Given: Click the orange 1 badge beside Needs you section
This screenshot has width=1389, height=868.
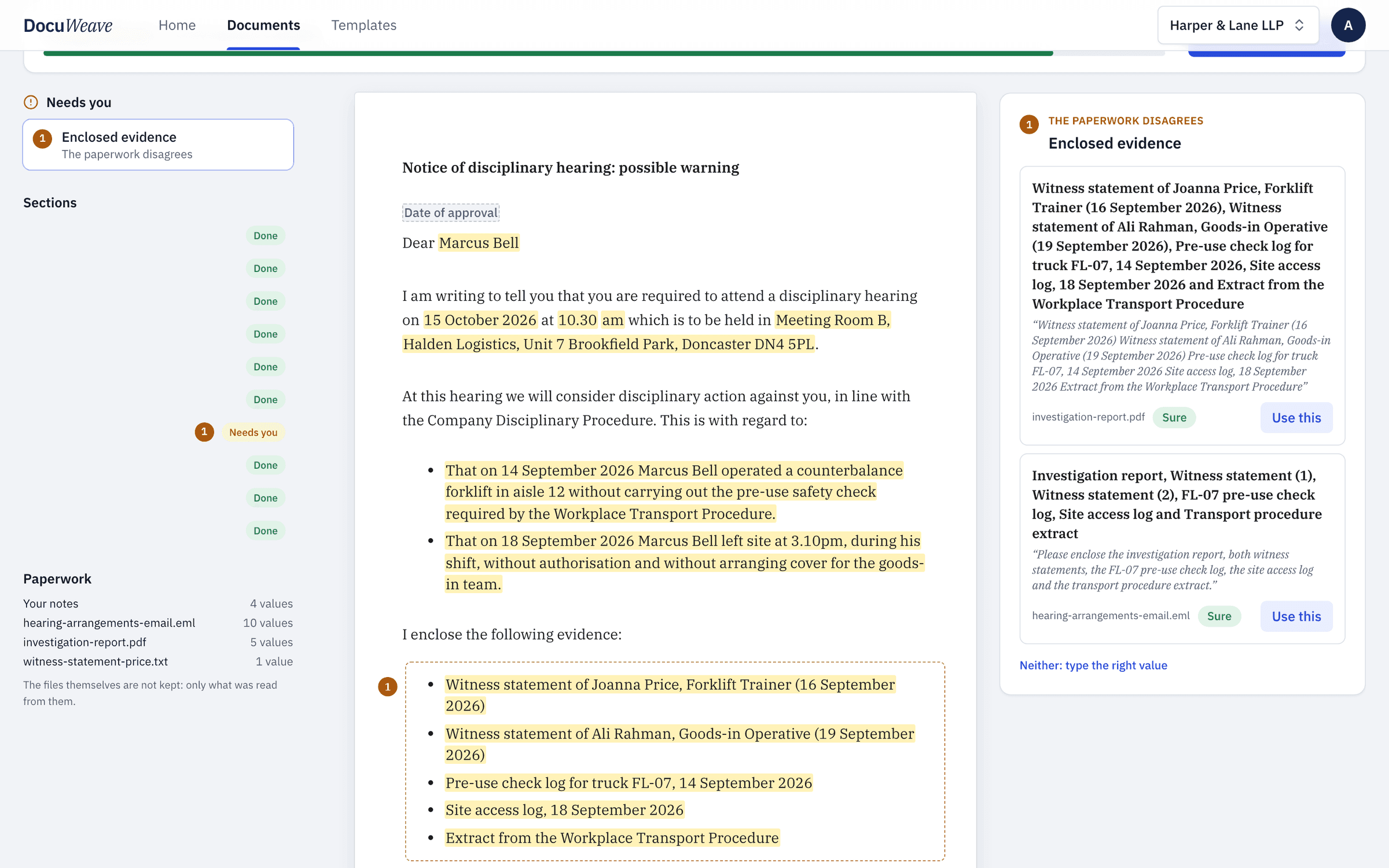Looking at the screenshot, I should pos(204,432).
